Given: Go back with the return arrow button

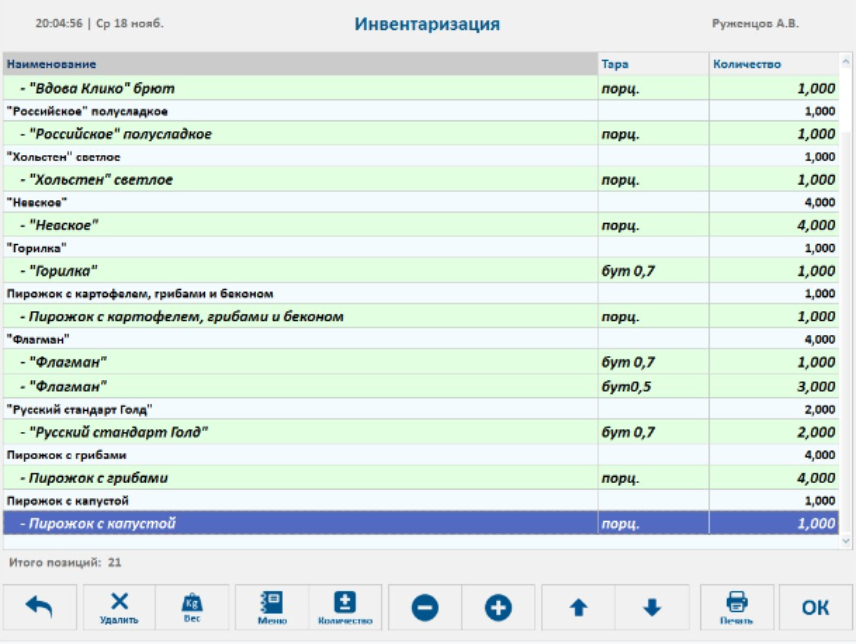Looking at the screenshot, I should pos(40,607).
